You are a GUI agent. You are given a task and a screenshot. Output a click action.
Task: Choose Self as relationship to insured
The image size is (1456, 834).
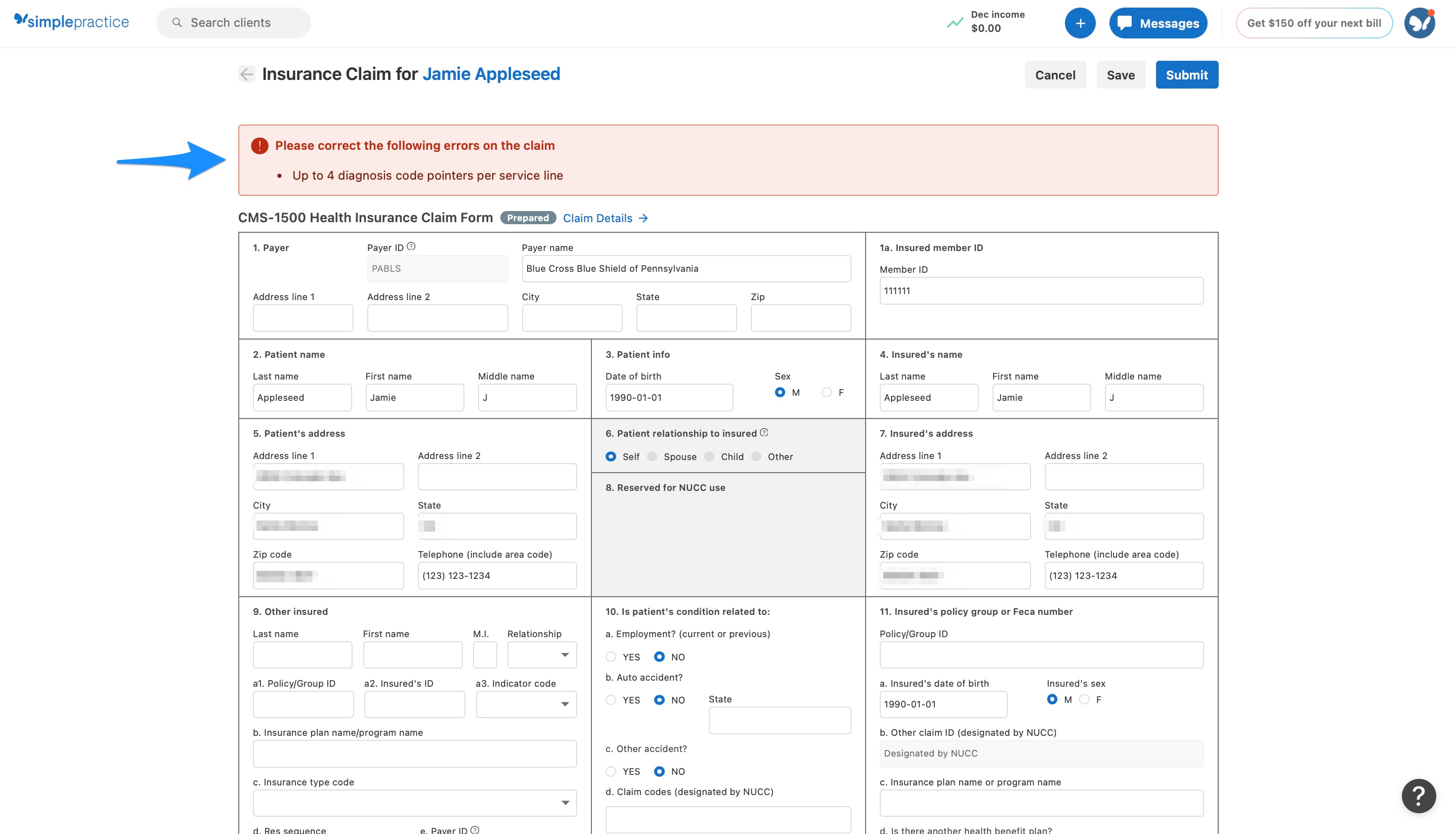click(x=611, y=456)
